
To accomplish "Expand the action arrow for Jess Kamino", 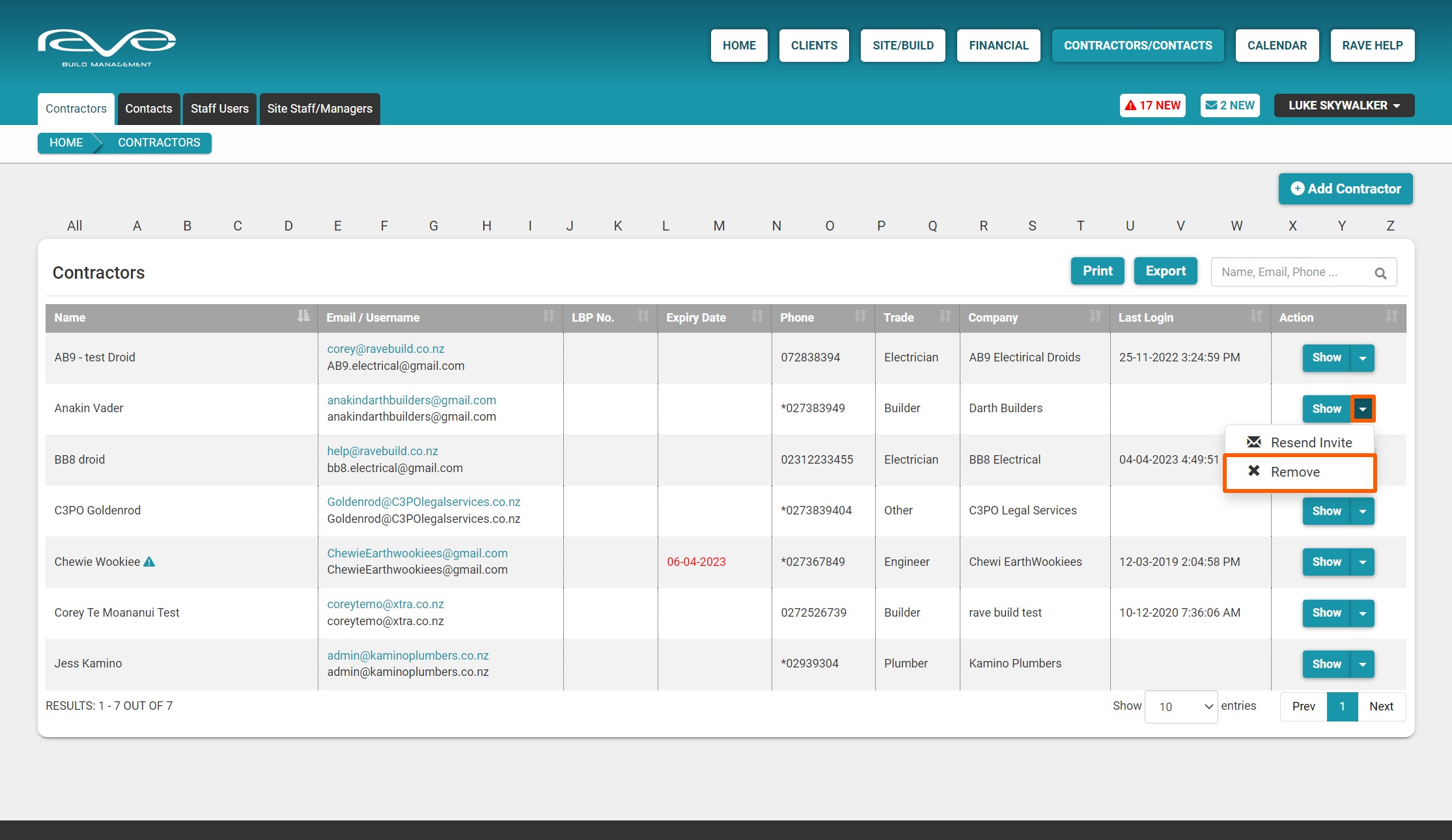I will pyautogui.click(x=1362, y=664).
